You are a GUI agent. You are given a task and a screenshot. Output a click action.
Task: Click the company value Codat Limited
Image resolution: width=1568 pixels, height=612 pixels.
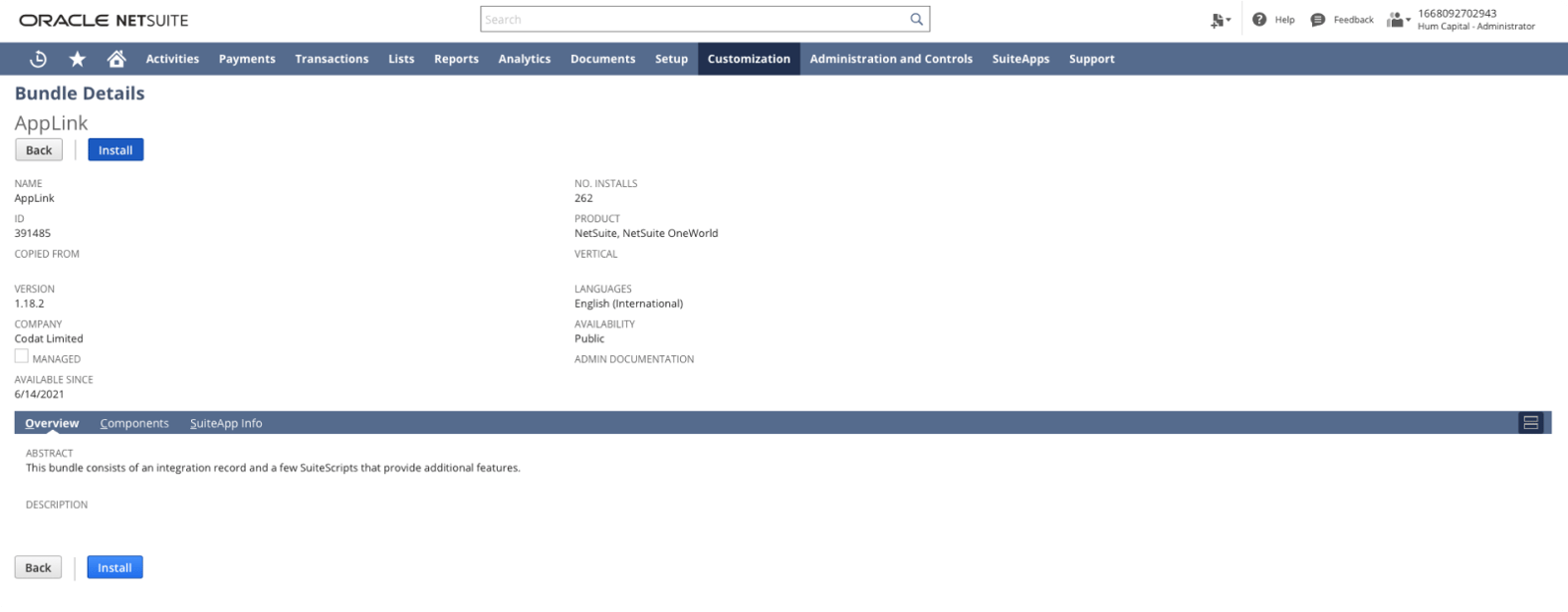point(49,338)
